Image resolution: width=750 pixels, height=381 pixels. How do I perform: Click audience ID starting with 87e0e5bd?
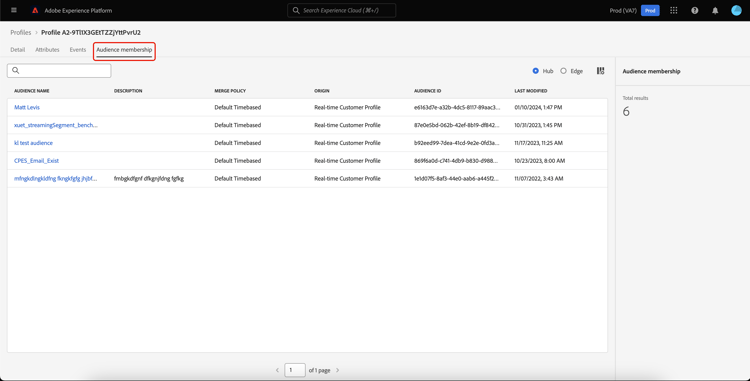tap(457, 125)
